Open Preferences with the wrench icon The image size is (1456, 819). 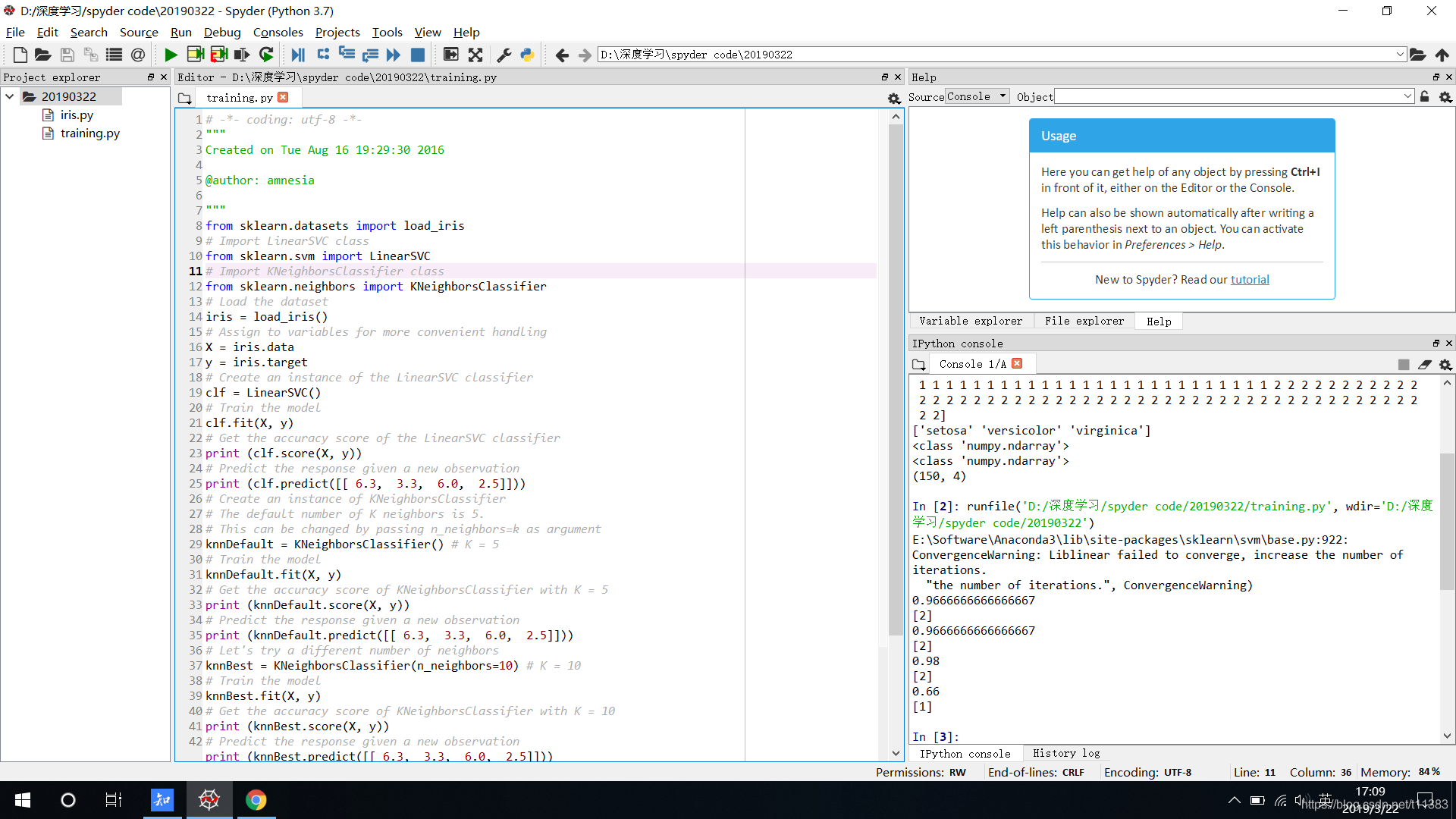pyautogui.click(x=504, y=55)
